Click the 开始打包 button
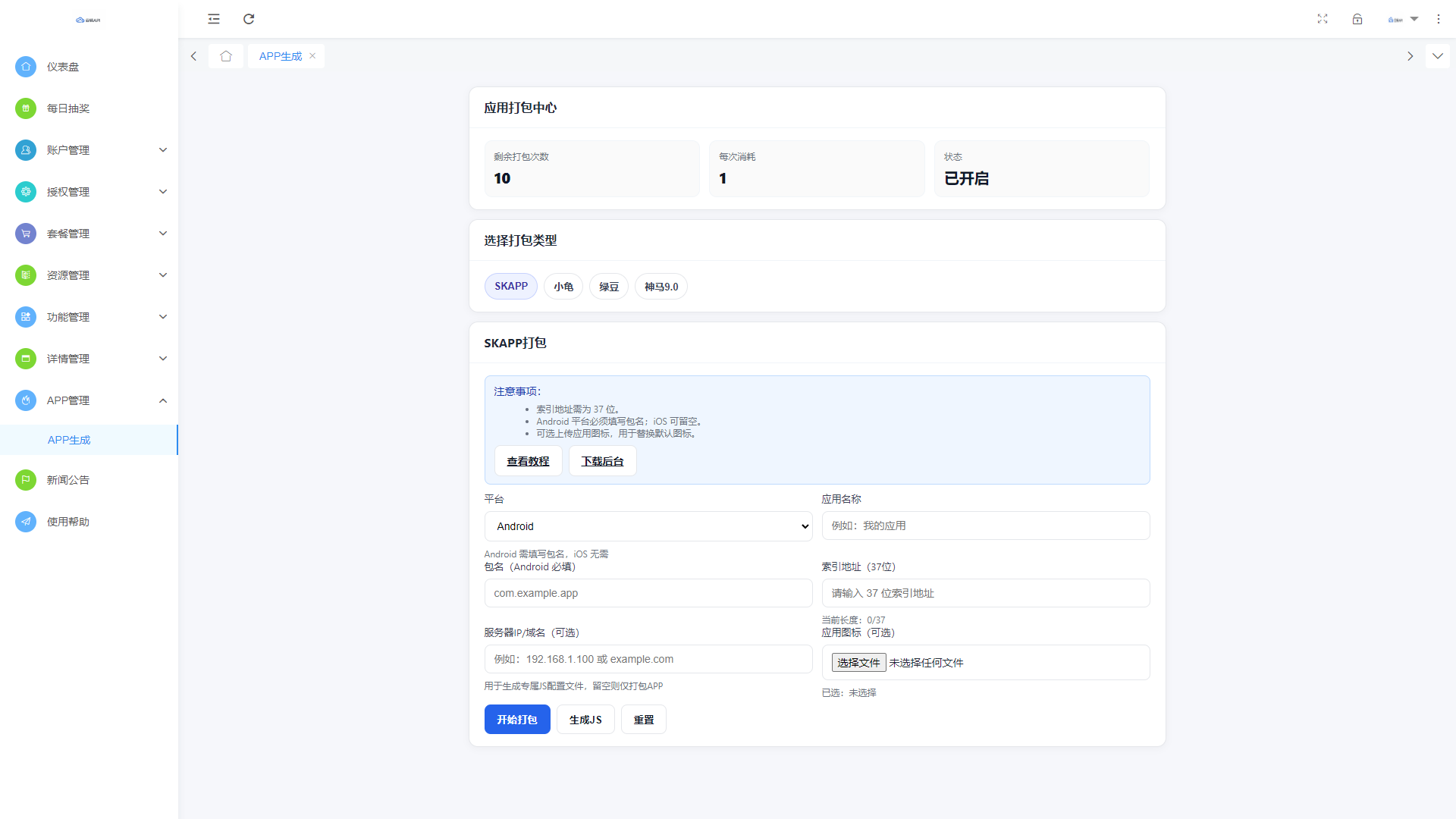This screenshot has width=1456, height=819. pos(517,720)
